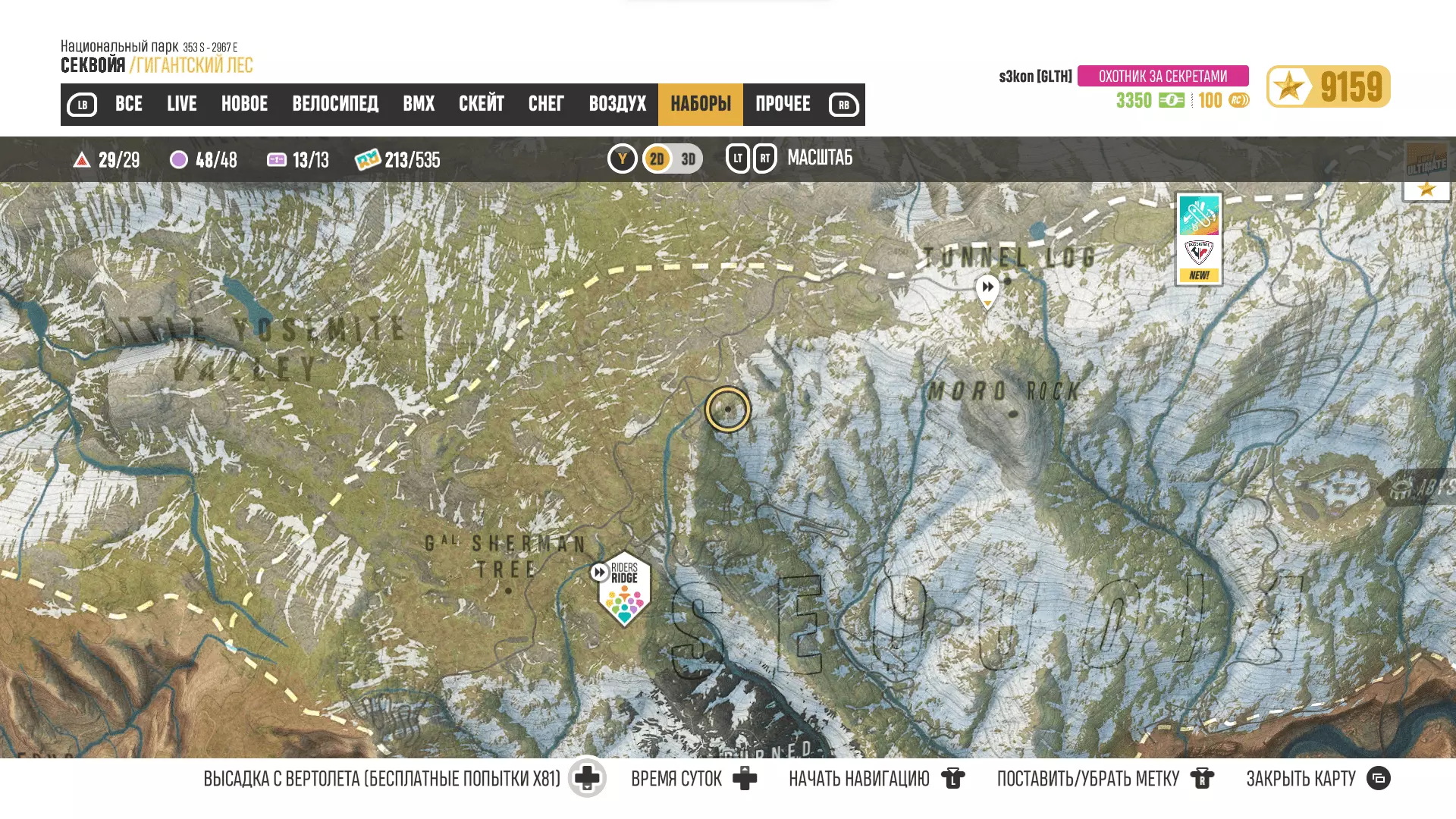Select the ВЕЛОСИПЕД filter tab
The image size is (1456, 819).
[x=335, y=104]
